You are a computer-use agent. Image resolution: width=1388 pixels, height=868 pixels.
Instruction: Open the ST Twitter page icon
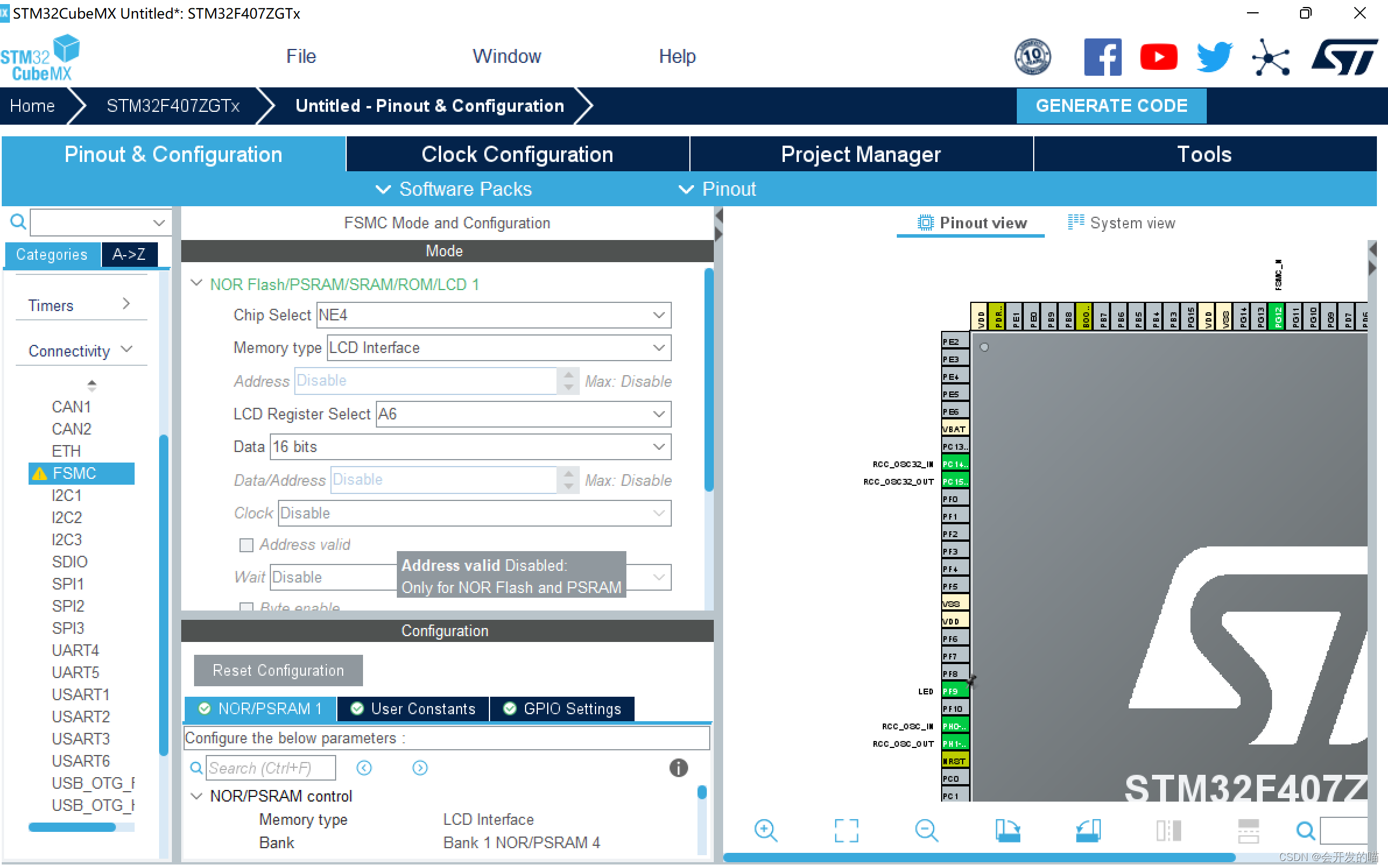coord(1214,57)
